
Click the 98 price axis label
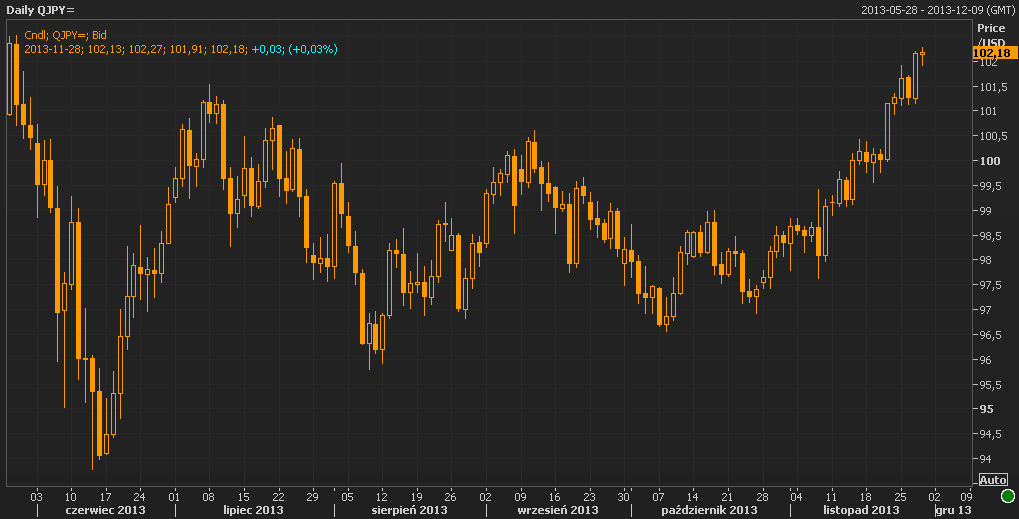click(987, 260)
